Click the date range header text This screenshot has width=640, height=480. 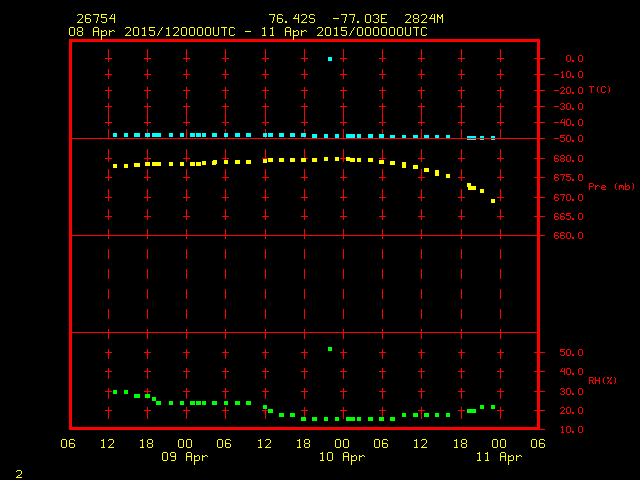point(248,32)
